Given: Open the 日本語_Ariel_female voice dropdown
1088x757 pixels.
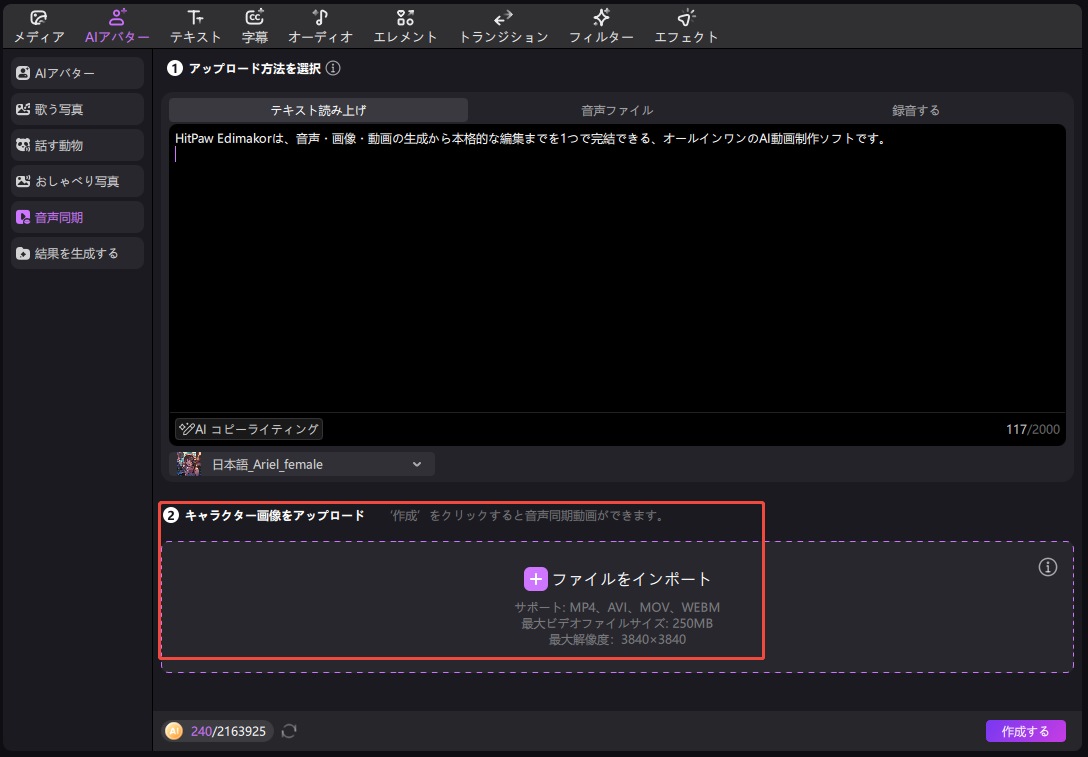Looking at the screenshot, I should point(302,464).
